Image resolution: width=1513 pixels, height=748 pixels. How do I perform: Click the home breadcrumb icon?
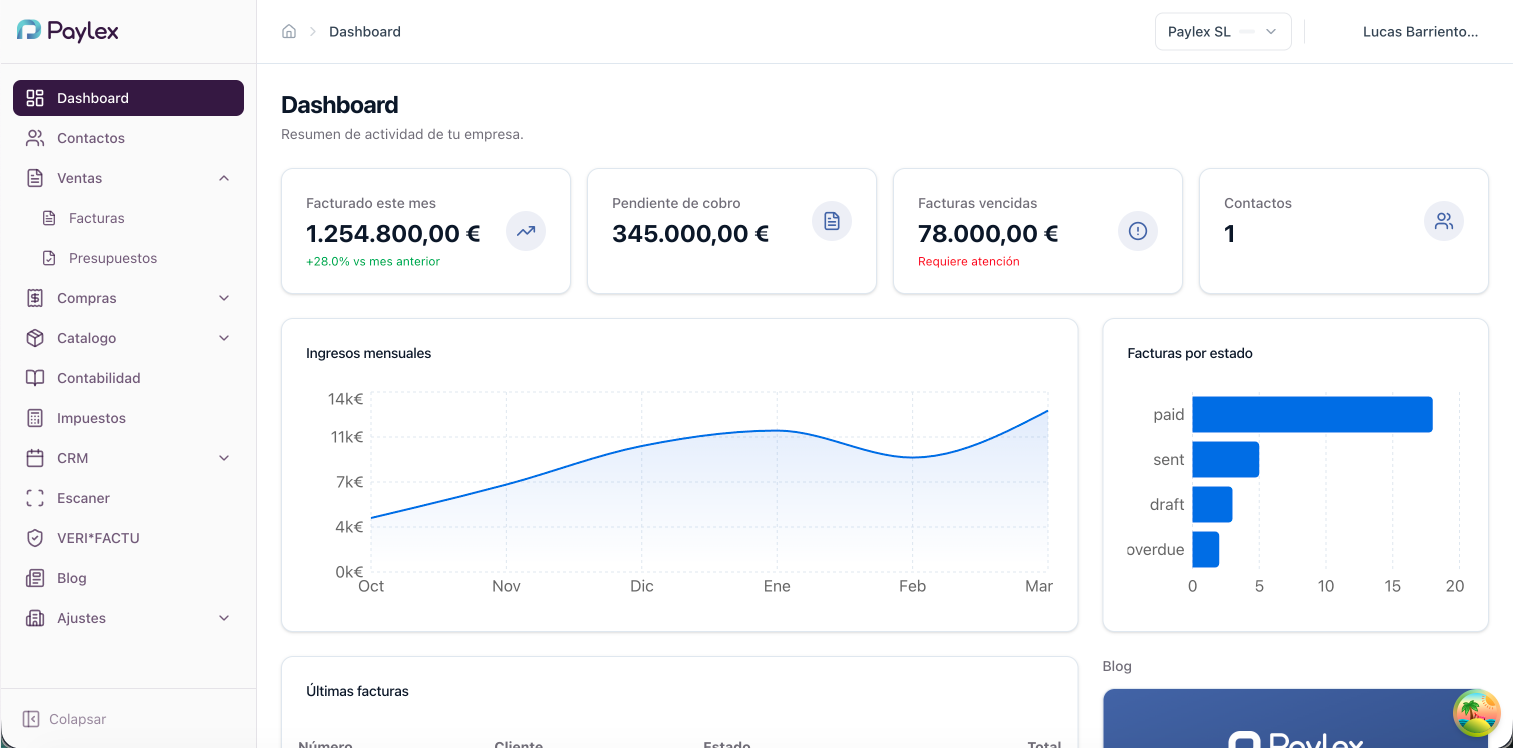pyautogui.click(x=289, y=31)
